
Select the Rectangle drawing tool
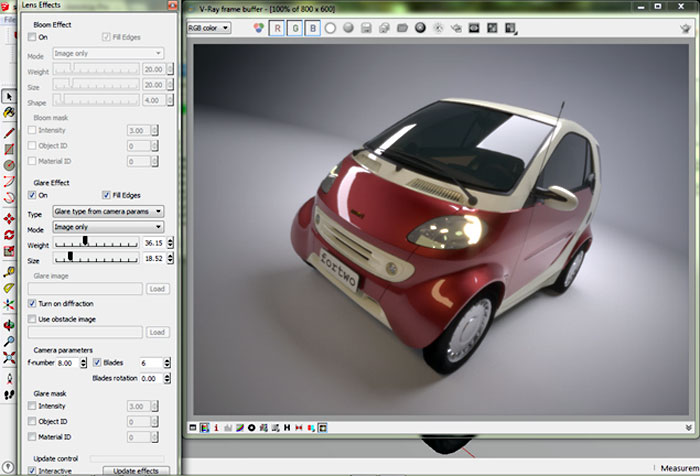tap(8, 149)
